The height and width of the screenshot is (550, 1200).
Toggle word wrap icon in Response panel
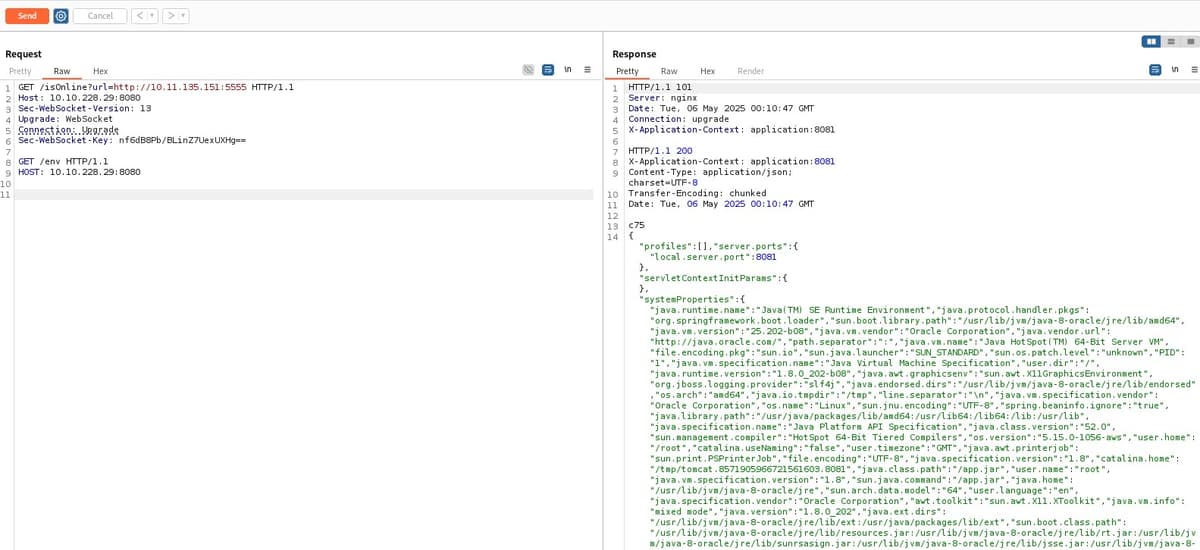[1156, 71]
